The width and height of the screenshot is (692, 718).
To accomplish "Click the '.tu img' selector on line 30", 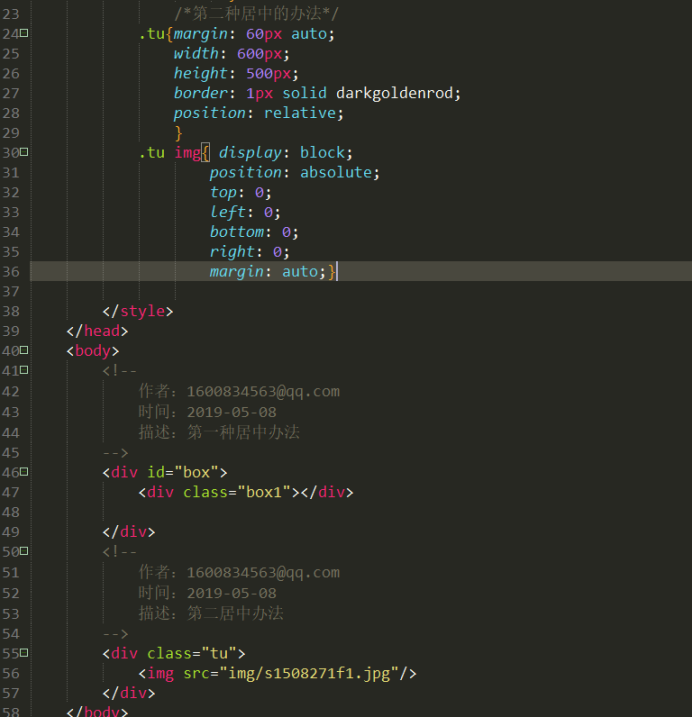I will [169, 153].
